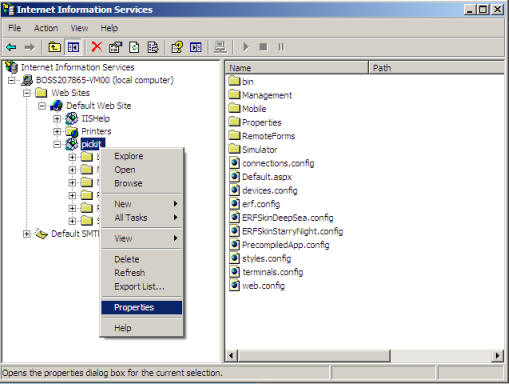Open the Action menu
Viewport: 509px width, 384px height.
[x=46, y=28]
